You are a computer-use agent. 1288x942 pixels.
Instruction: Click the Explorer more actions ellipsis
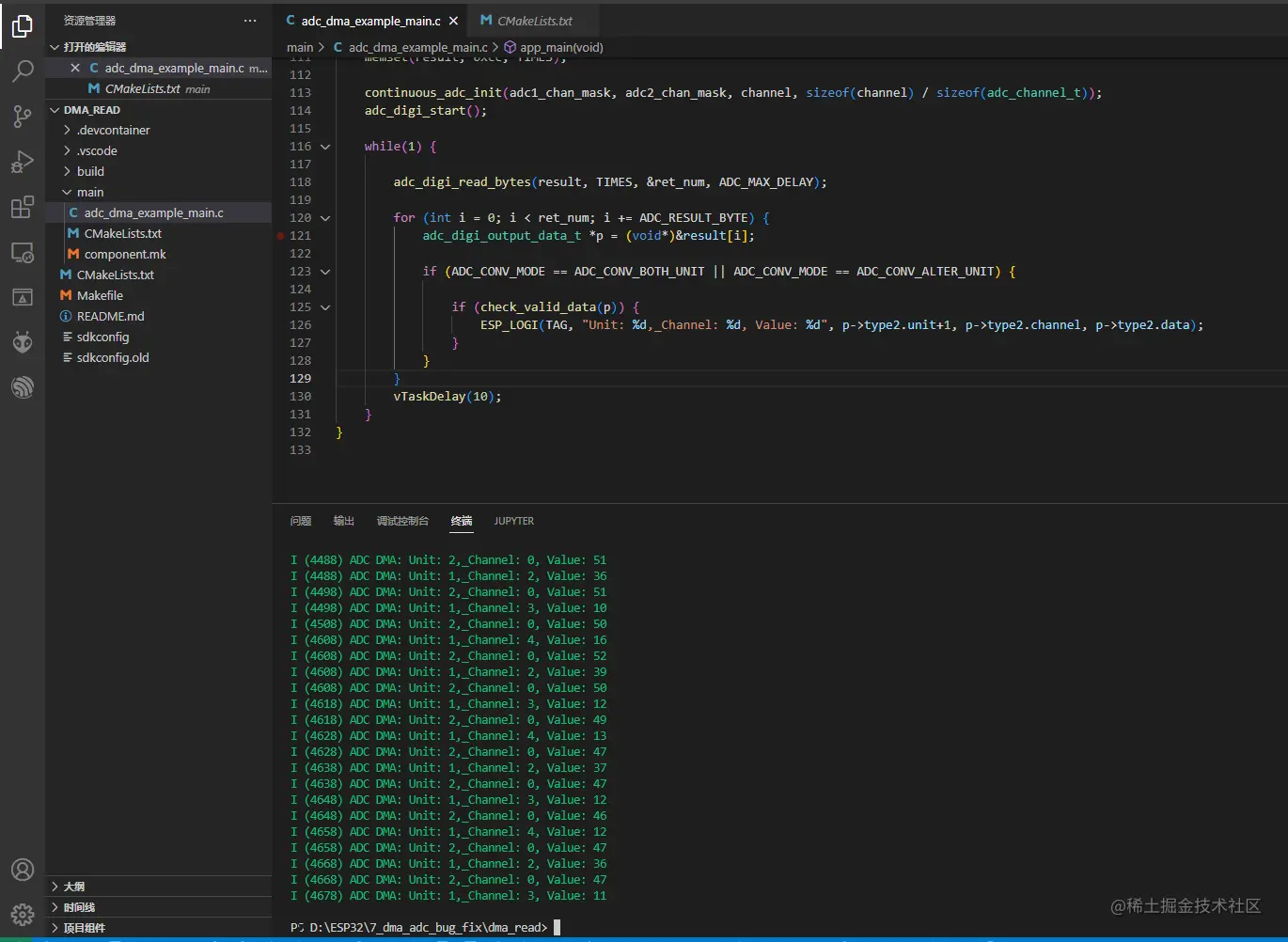[x=250, y=21]
